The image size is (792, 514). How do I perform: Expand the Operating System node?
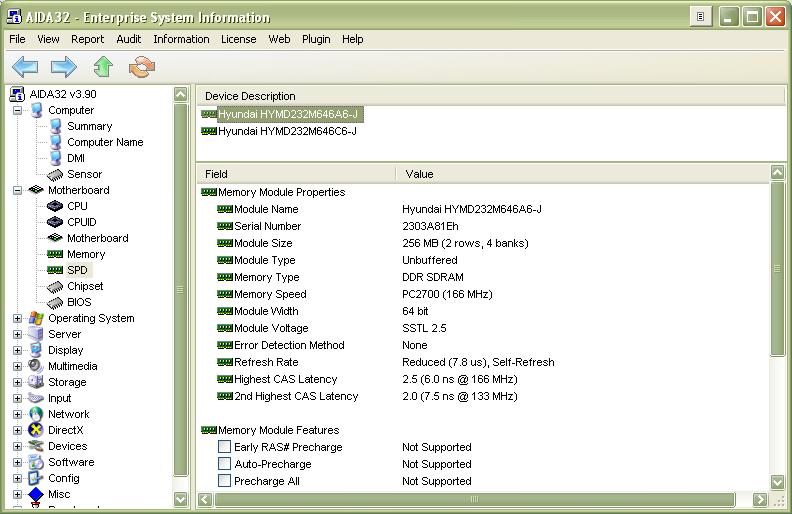tap(17, 318)
